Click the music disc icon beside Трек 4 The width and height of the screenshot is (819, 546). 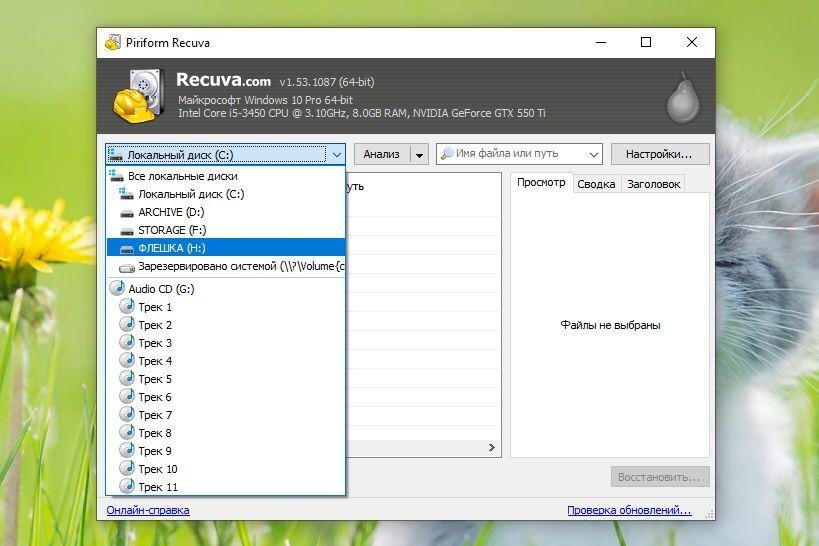point(127,360)
